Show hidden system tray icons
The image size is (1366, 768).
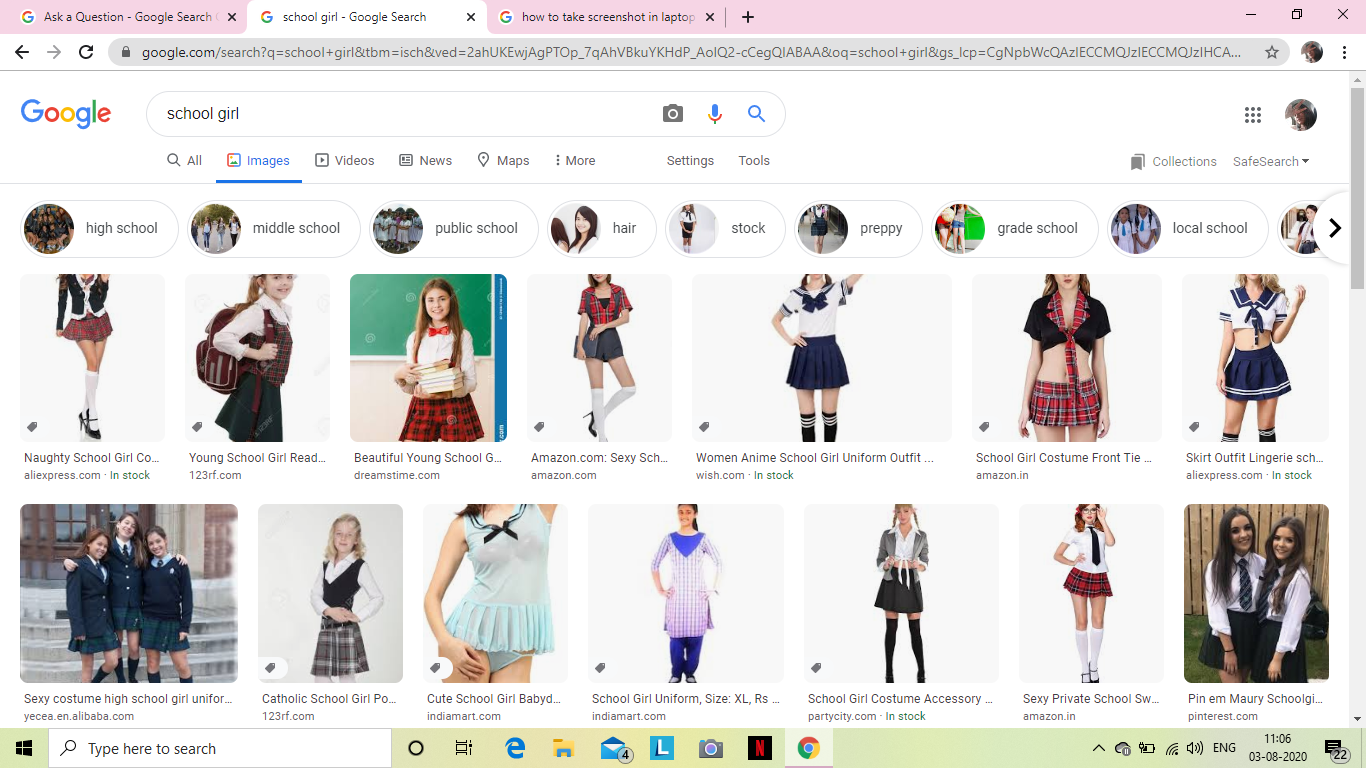[1098, 748]
